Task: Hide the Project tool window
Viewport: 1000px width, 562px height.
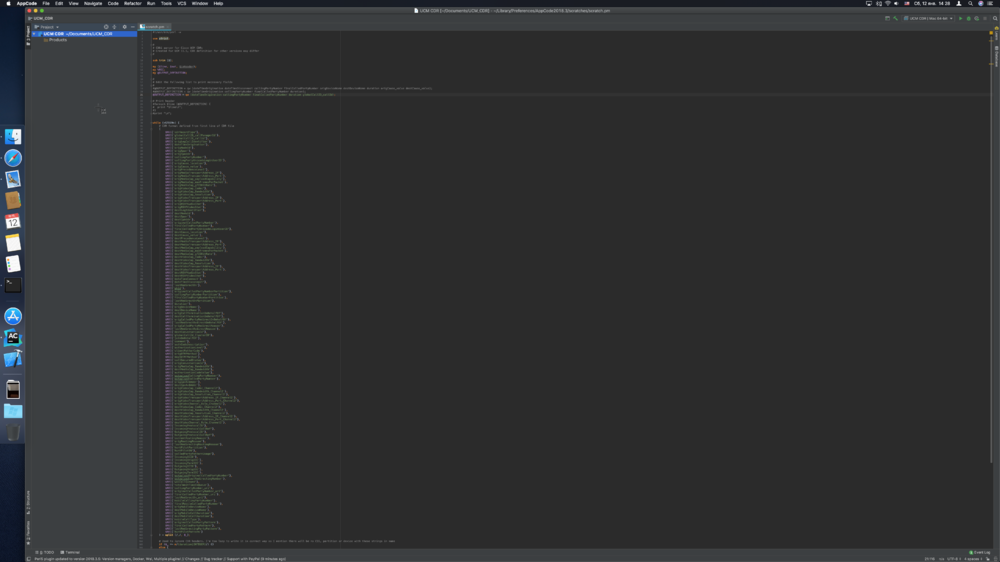Action: pos(132,27)
